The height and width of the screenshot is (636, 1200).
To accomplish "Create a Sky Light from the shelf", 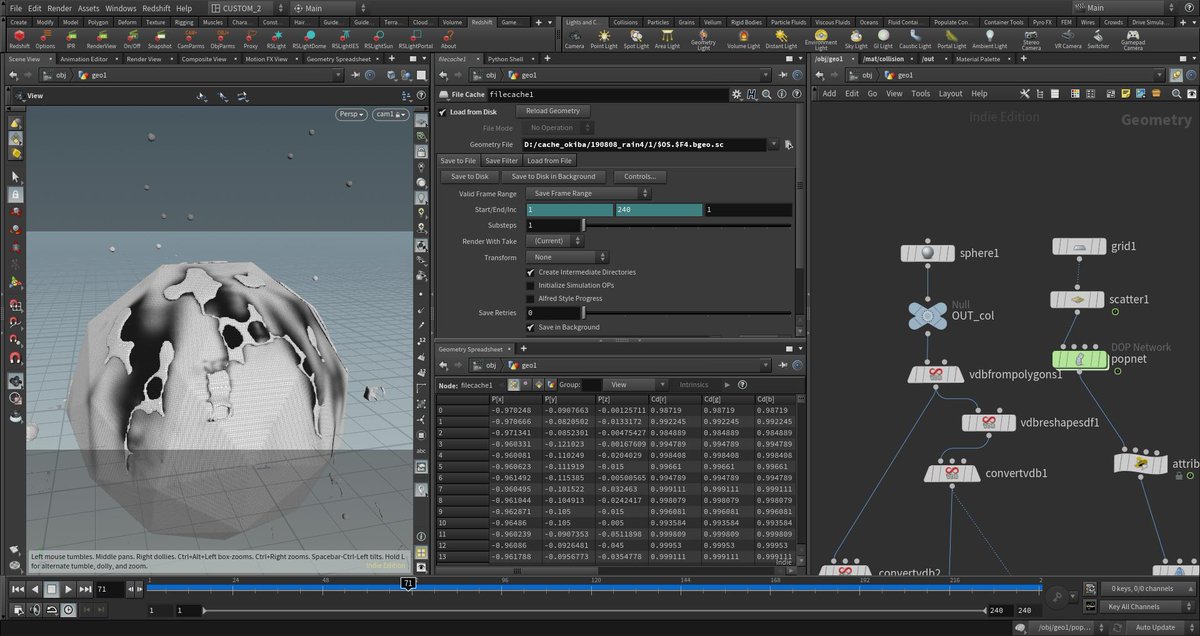I will [x=856, y=37].
